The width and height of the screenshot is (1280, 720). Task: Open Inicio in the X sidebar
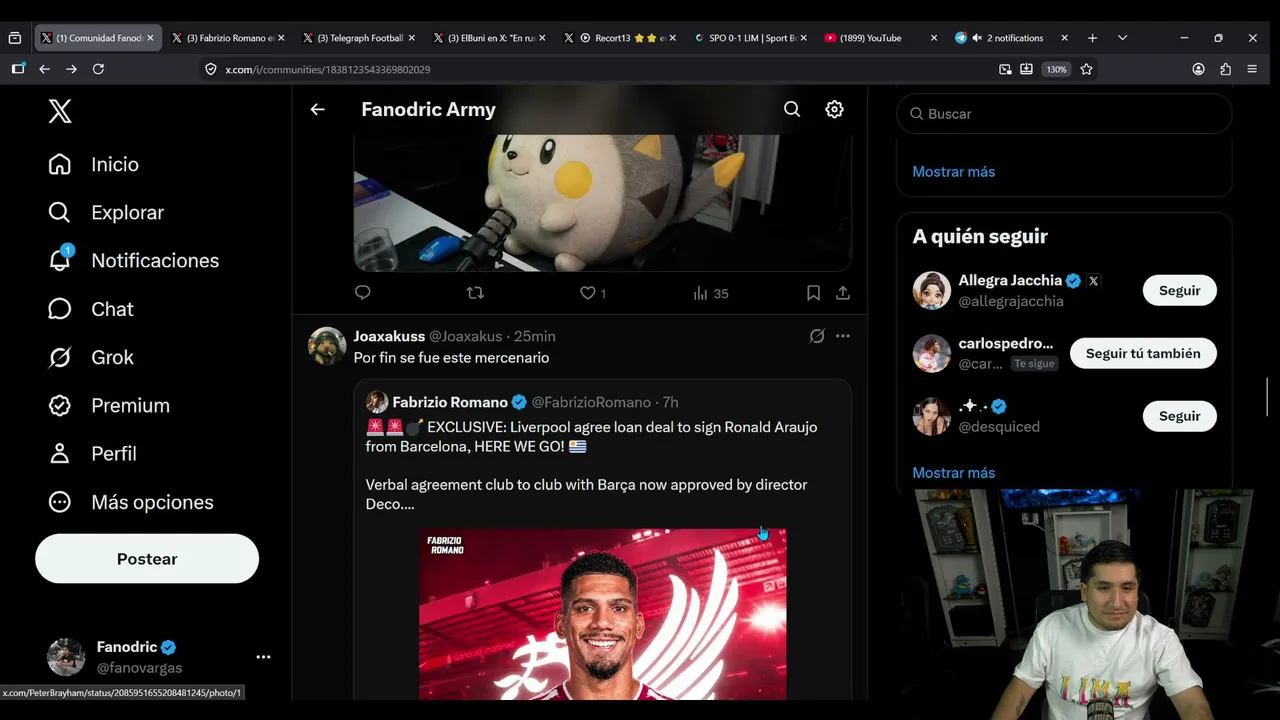[94, 164]
